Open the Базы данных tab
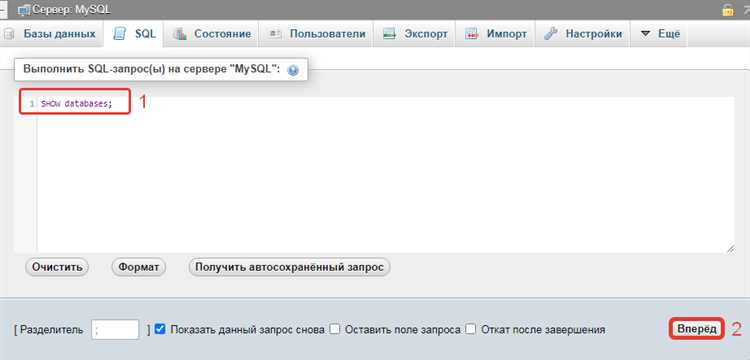 pyautogui.click(x=52, y=34)
